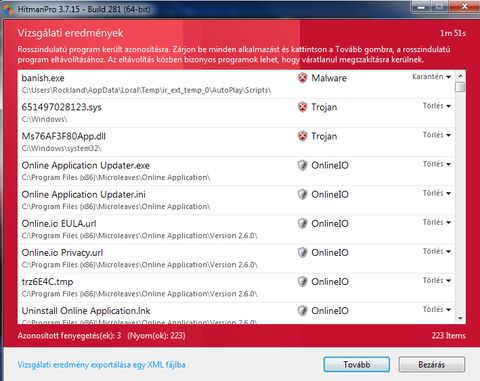480x381 pixels.
Task: Open the Törlés dropdown for Online.io EULA.url
Action: click(437, 222)
